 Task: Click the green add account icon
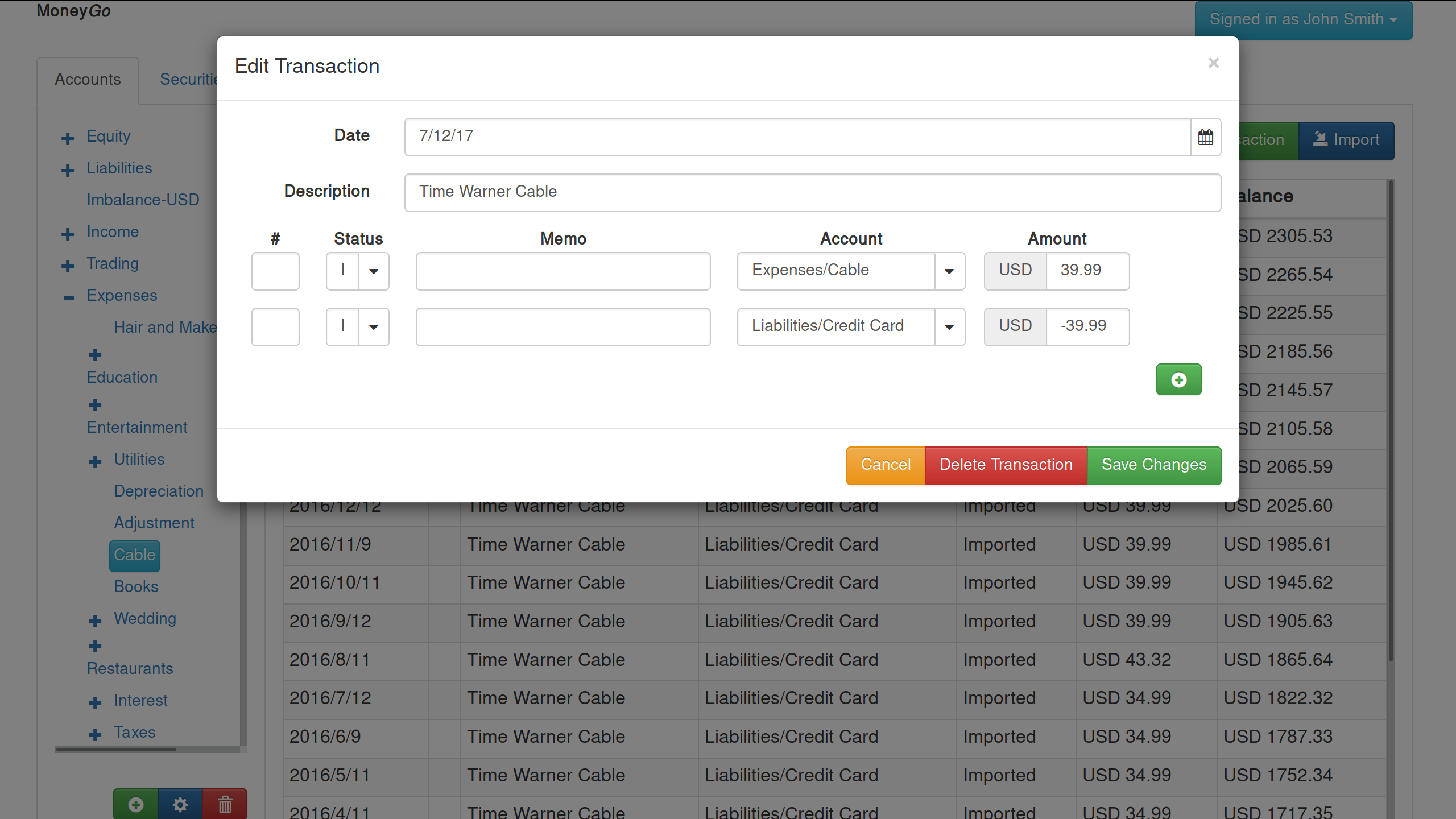(x=135, y=804)
